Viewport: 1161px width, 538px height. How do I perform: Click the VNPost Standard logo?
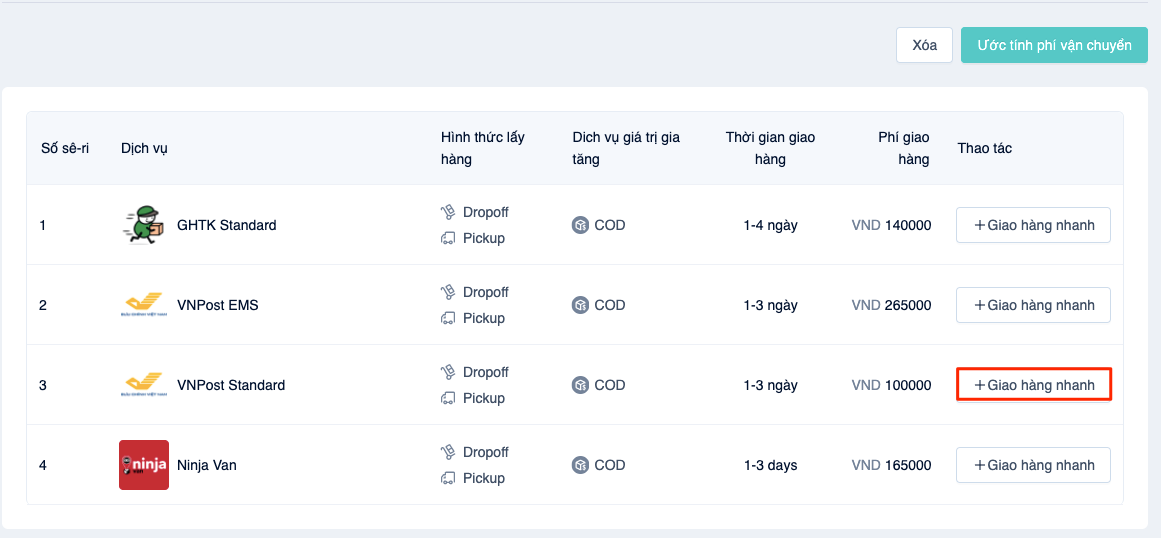click(x=144, y=385)
